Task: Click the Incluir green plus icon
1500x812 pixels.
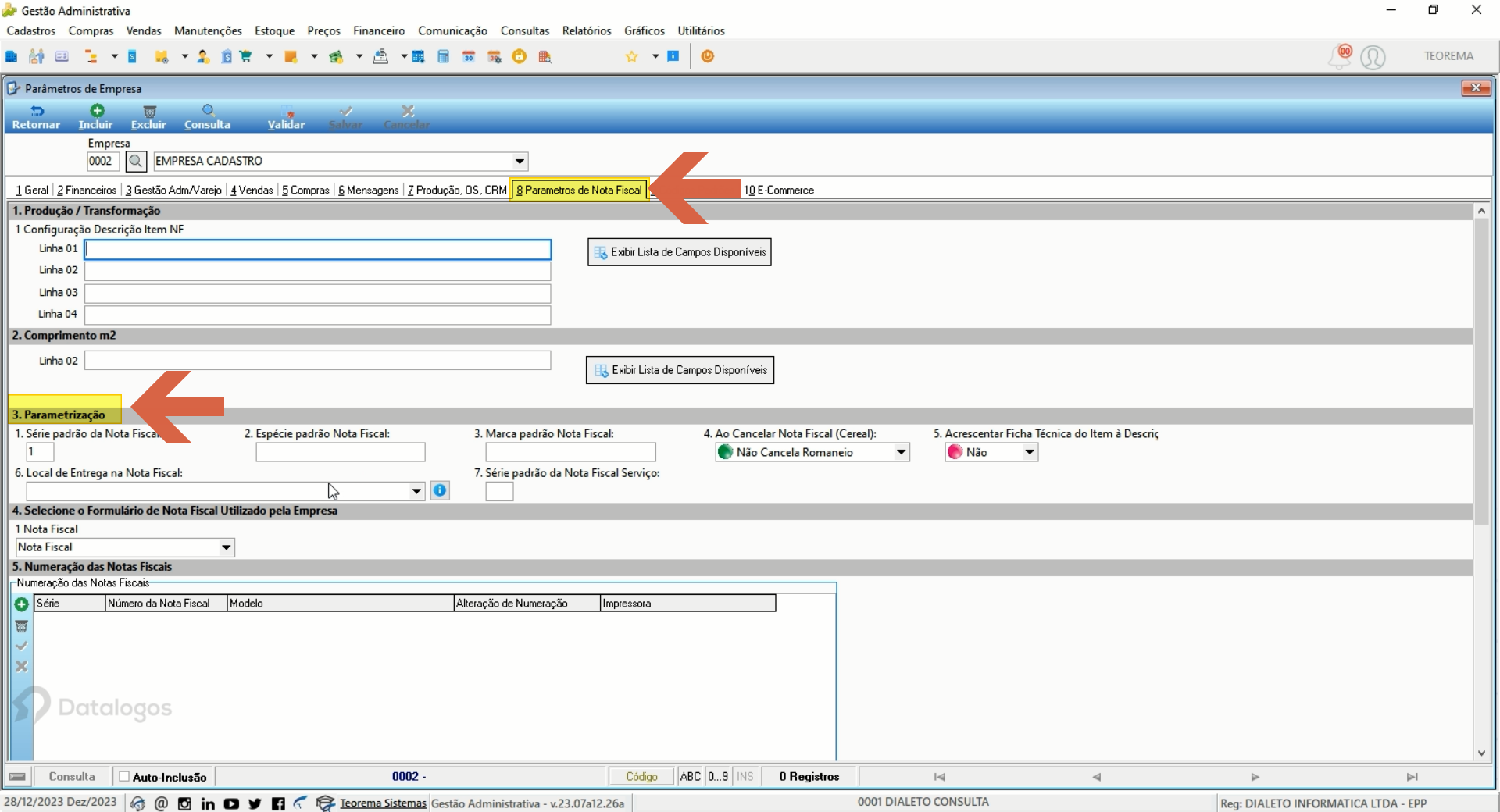Action: (97, 111)
